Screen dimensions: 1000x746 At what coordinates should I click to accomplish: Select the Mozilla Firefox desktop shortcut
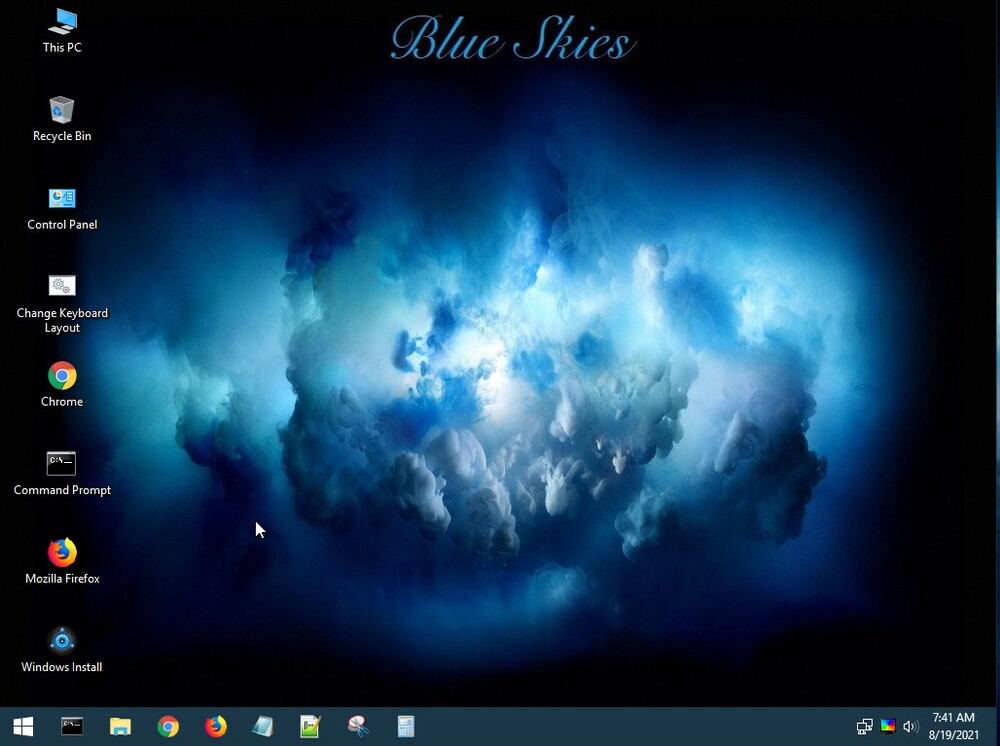click(62, 562)
